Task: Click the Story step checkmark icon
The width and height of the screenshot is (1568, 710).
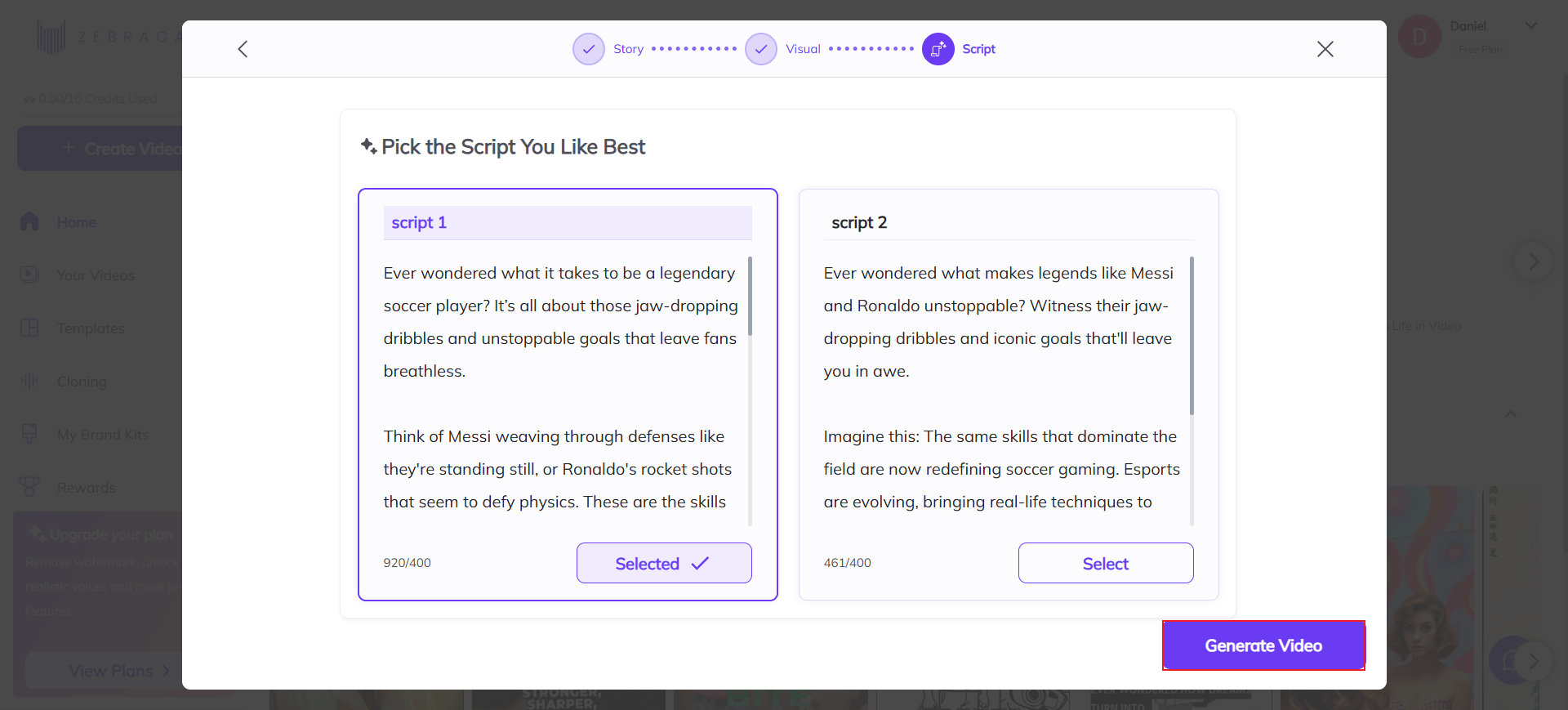Action: coord(588,49)
